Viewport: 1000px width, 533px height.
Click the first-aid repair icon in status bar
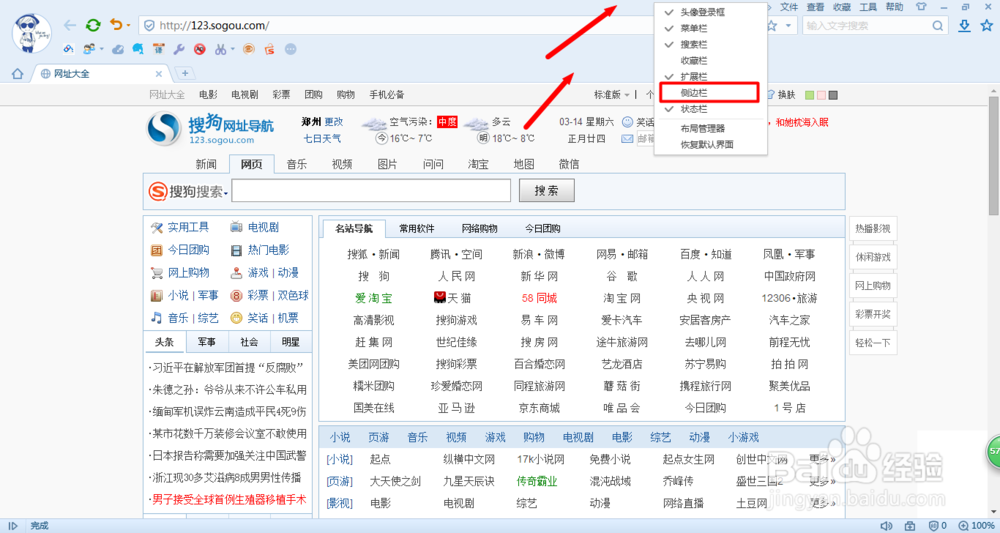tap(910, 526)
